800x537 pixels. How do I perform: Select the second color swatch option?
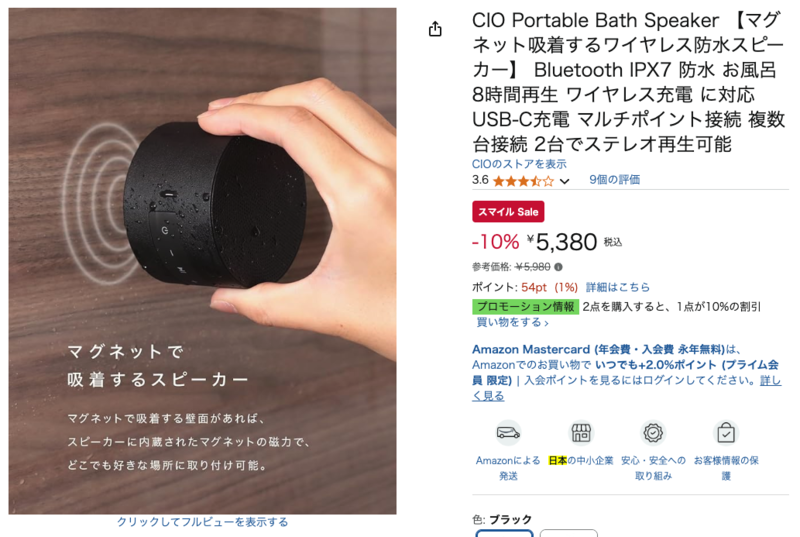(568, 533)
